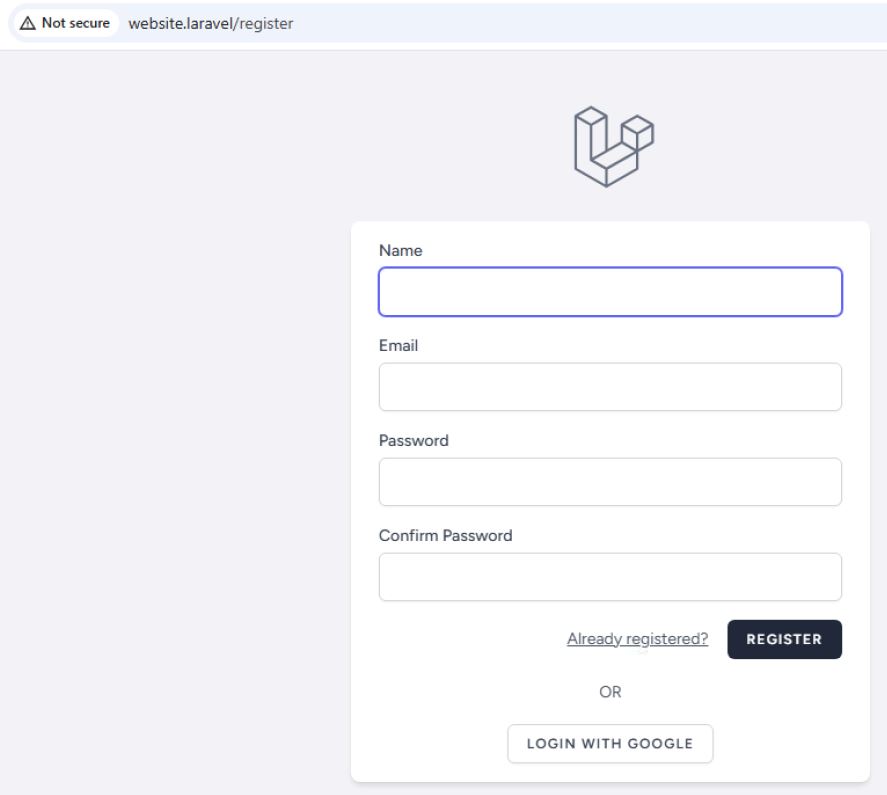The height and width of the screenshot is (795, 887).
Task: Click the Confirm Password label text
Action: tap(445, 536)
